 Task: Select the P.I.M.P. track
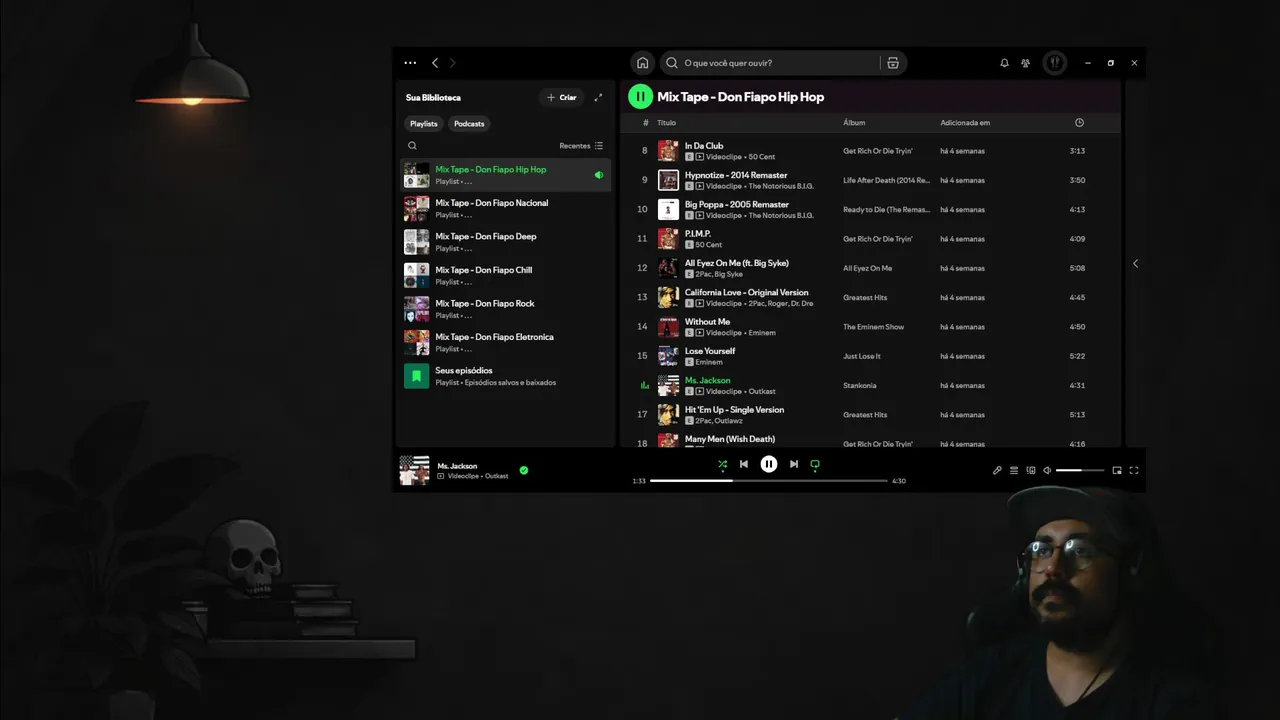(870, 239)
